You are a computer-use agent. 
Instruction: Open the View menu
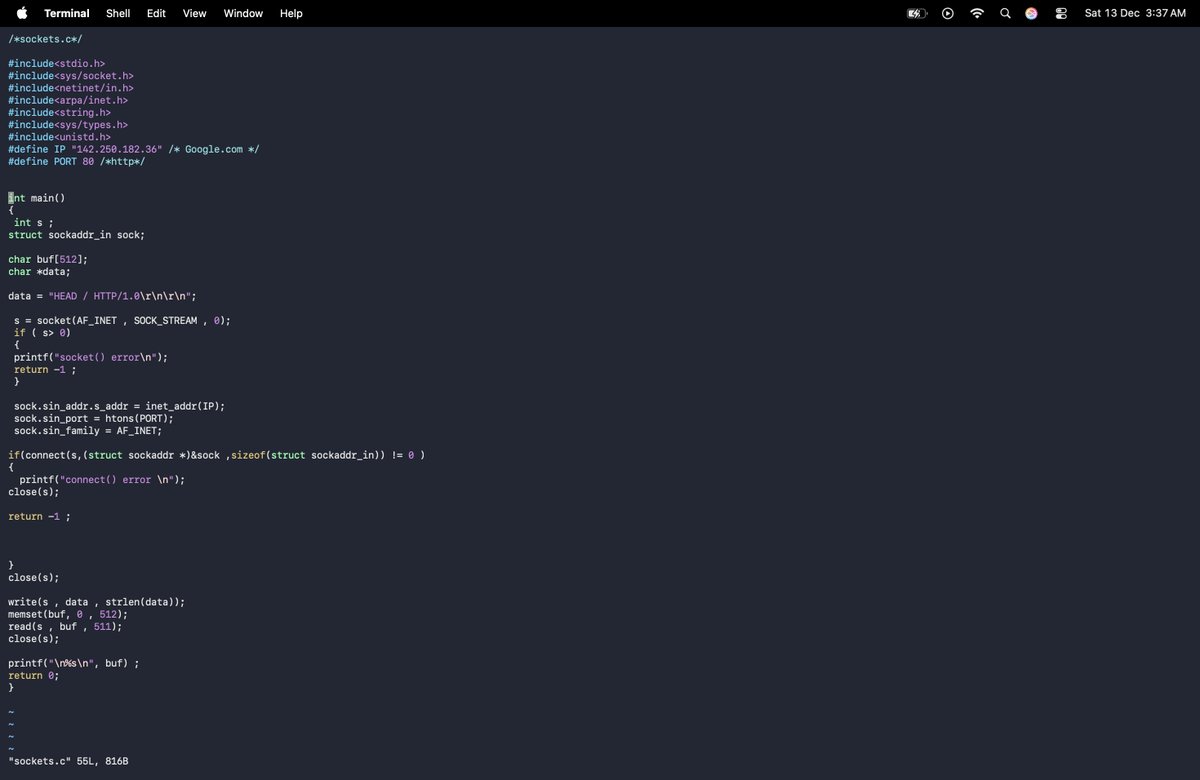[194, 13]
